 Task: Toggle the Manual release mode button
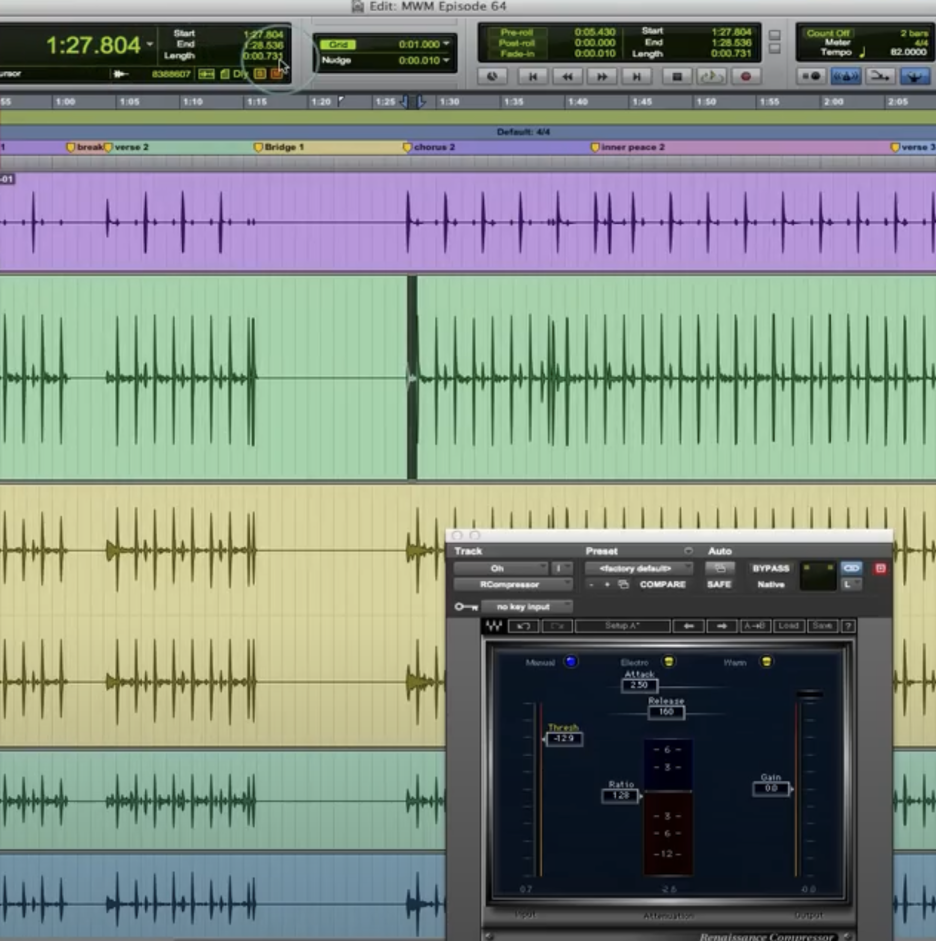[x=570, y=661]
